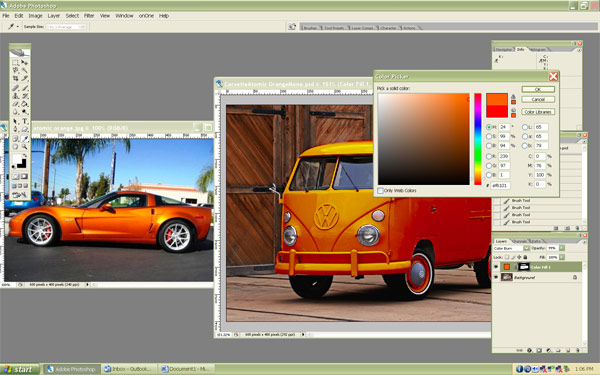Image resolution: width=600 pixels, height=375 pixels.
Task: Select the Blur tool
Action: point(15,112)
